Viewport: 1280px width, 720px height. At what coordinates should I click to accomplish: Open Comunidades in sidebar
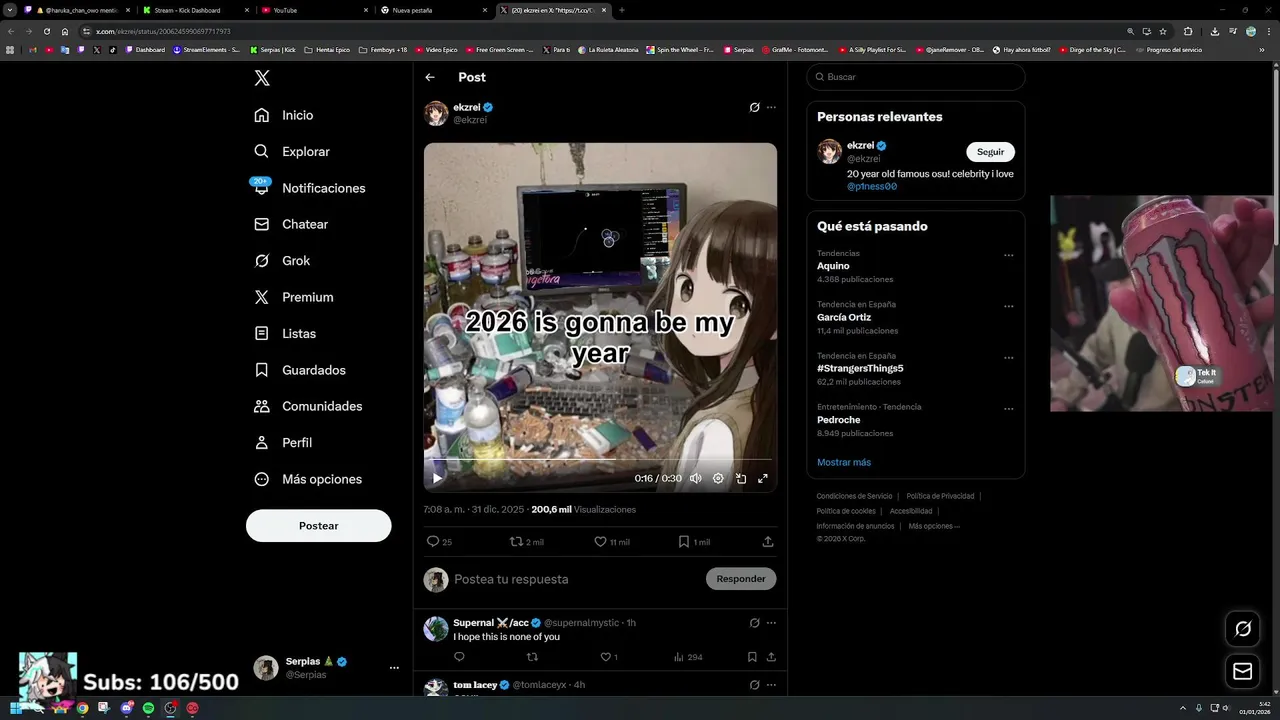[x=308, y=406]
